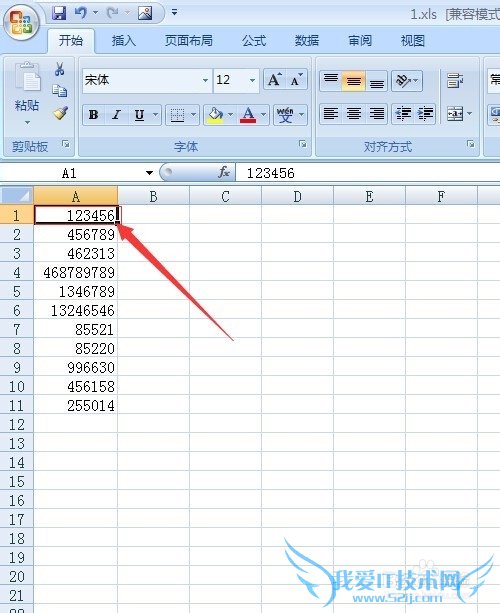Center text horizontally
This screenshot has height=613, width=500.
click(x=354, y=114)
